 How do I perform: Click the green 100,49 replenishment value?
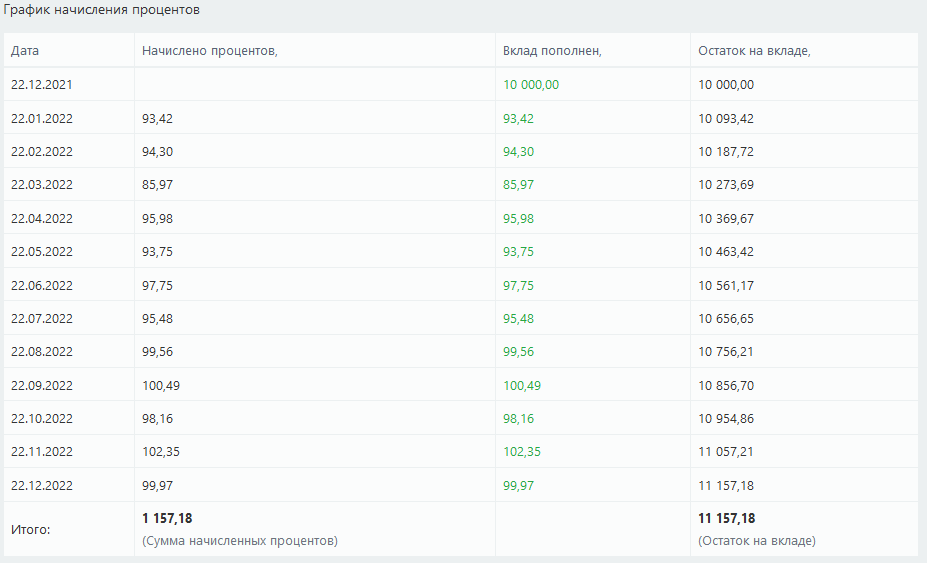pos(522,385)
